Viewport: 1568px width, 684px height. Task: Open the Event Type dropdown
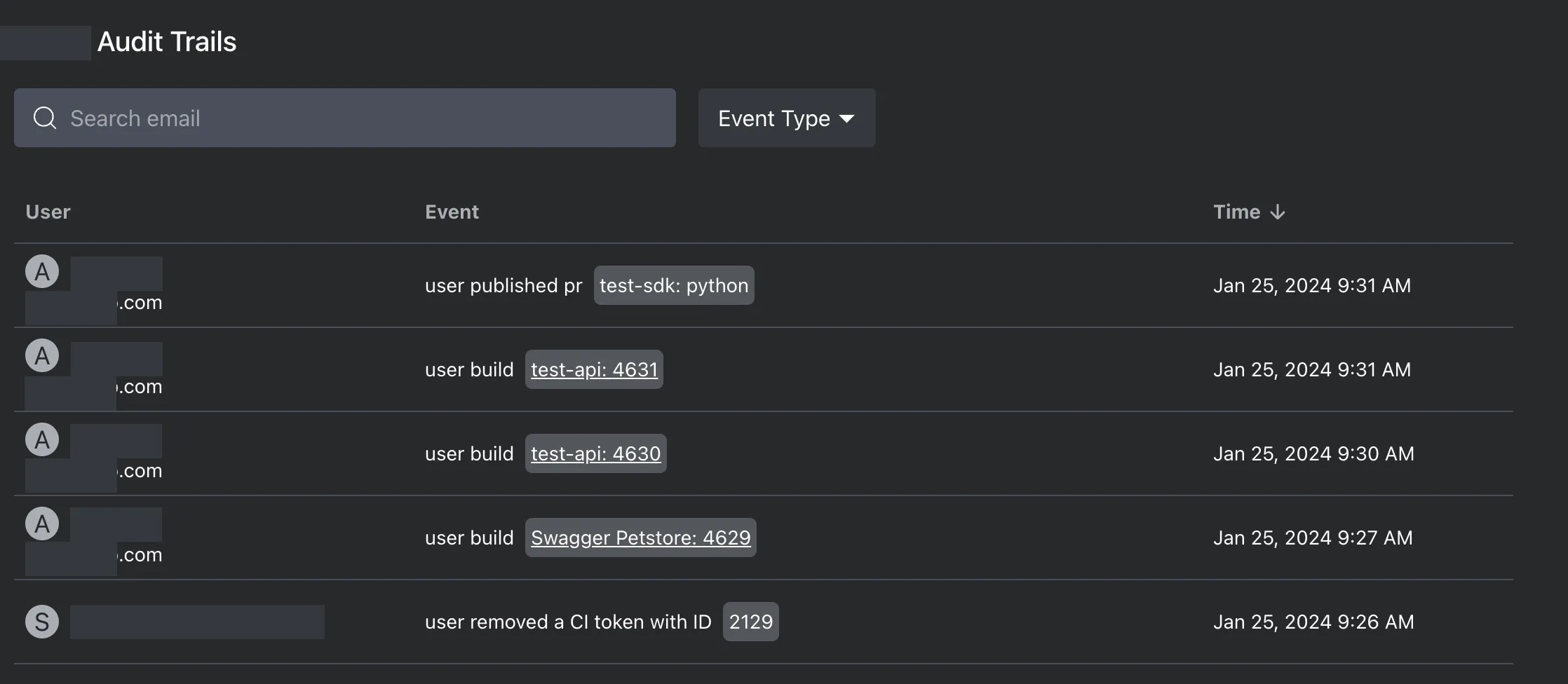785,118
